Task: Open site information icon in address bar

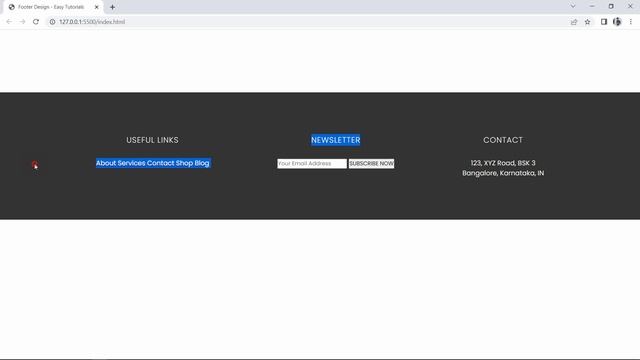Action: coord(52,22)
